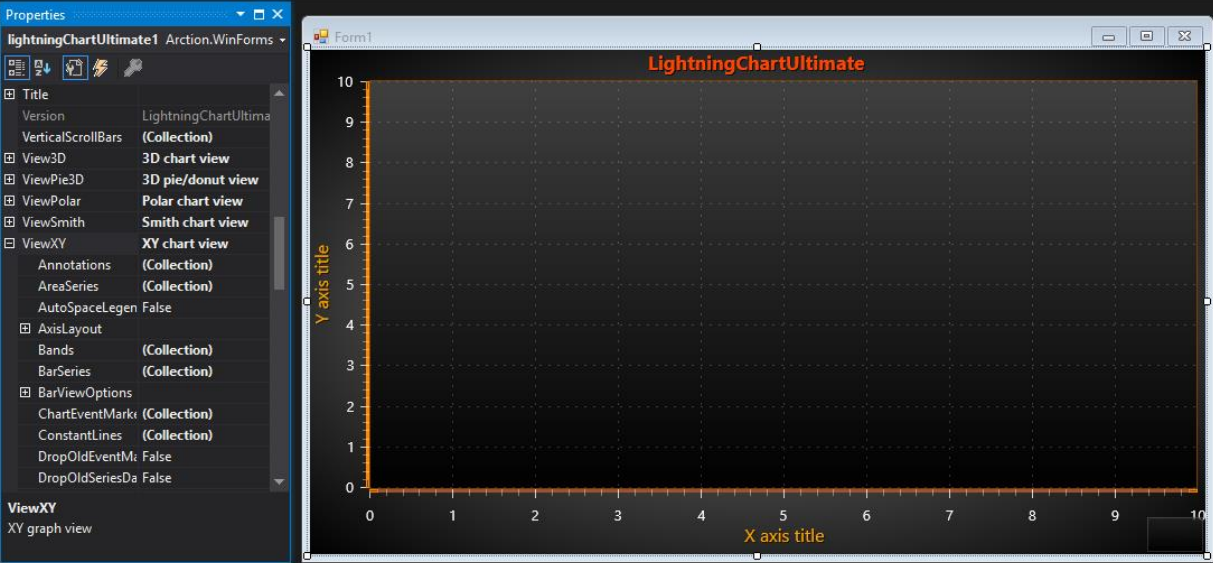Open the Properties window position menu arrow

point(241,15)
